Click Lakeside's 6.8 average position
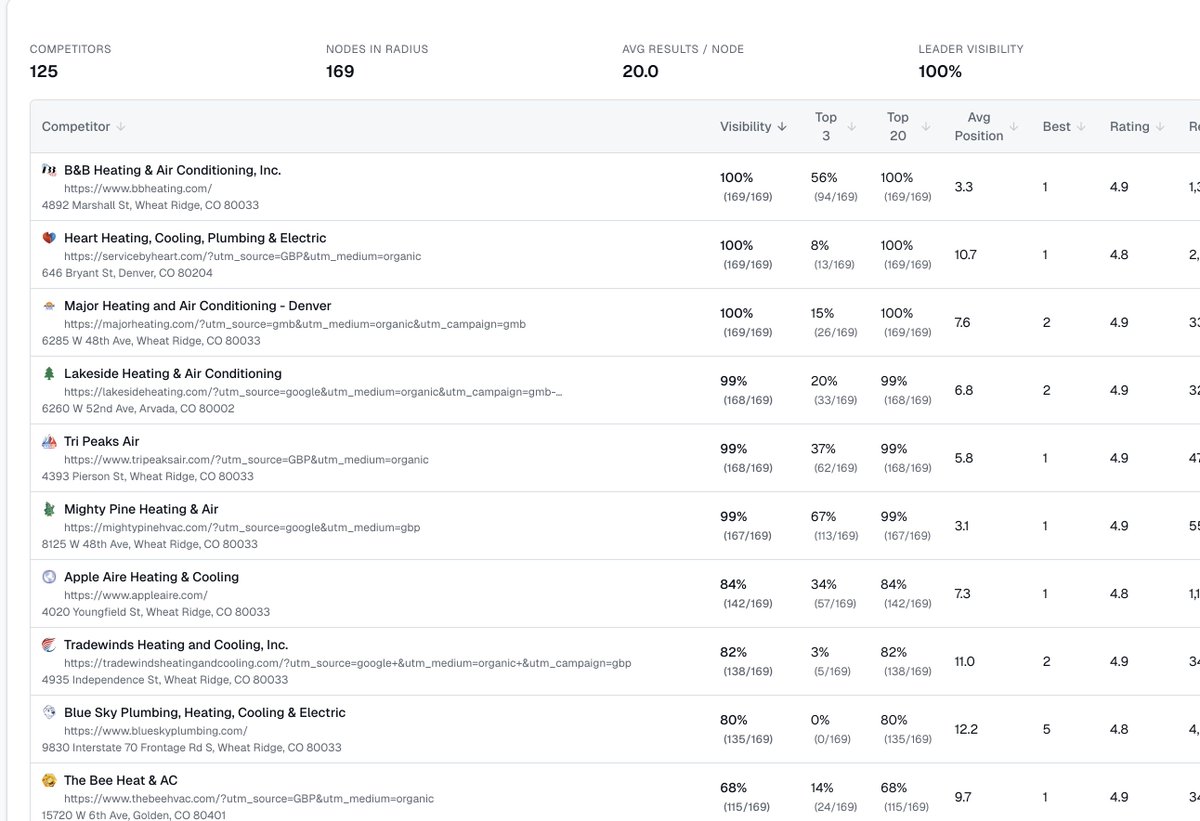 964,391
